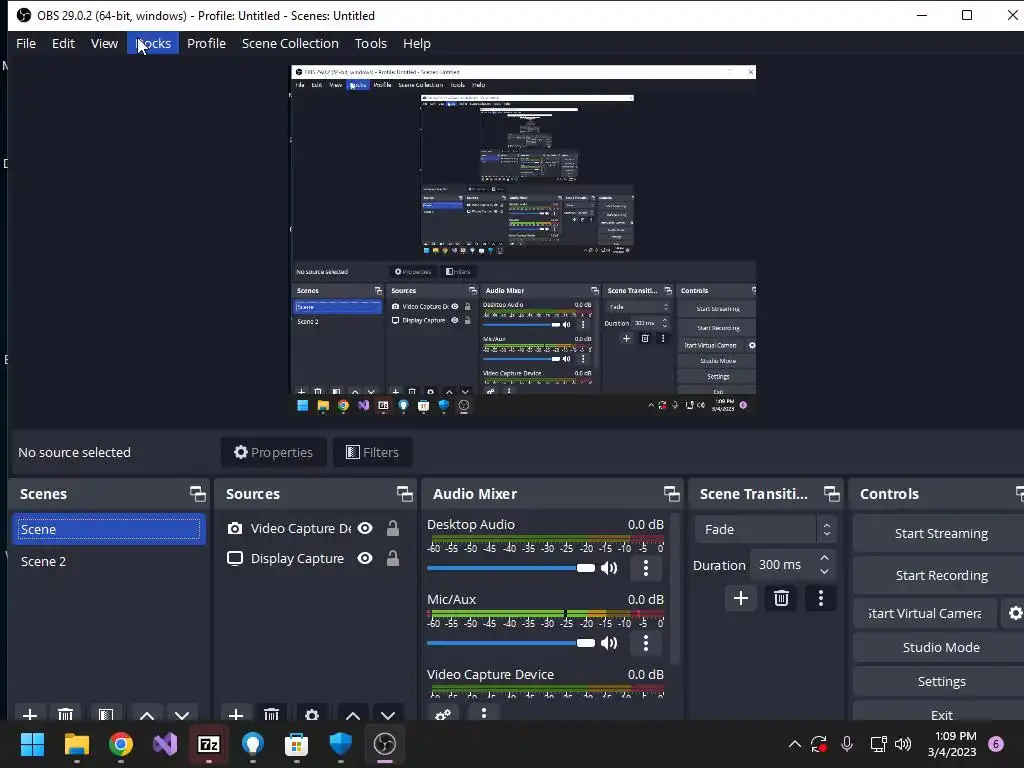Mute the Desktop Audio speaker icon
This screenshot has width=1024, height=768.
click(x=609, y=568)
